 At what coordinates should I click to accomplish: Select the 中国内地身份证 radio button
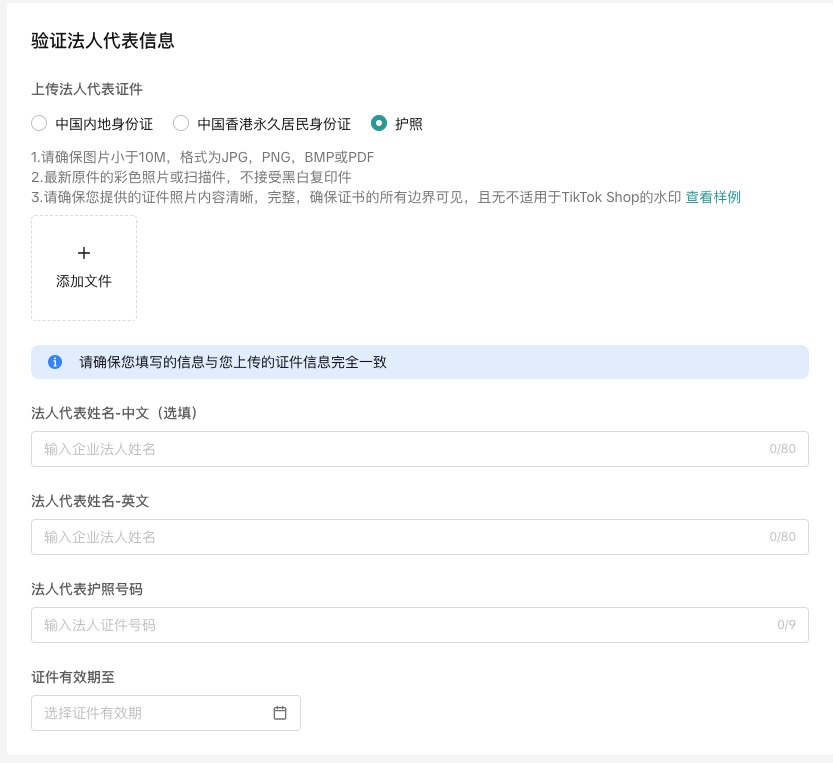pyautogui.click(x=38, y=123)
